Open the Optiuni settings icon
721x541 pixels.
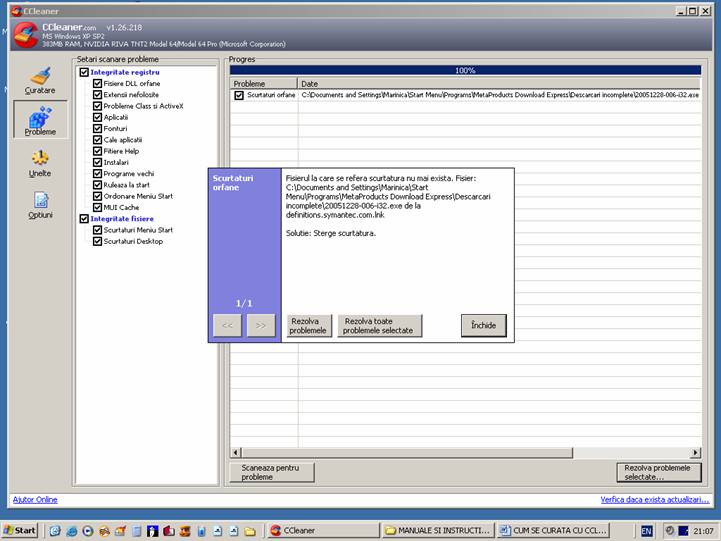click(40, 204)
